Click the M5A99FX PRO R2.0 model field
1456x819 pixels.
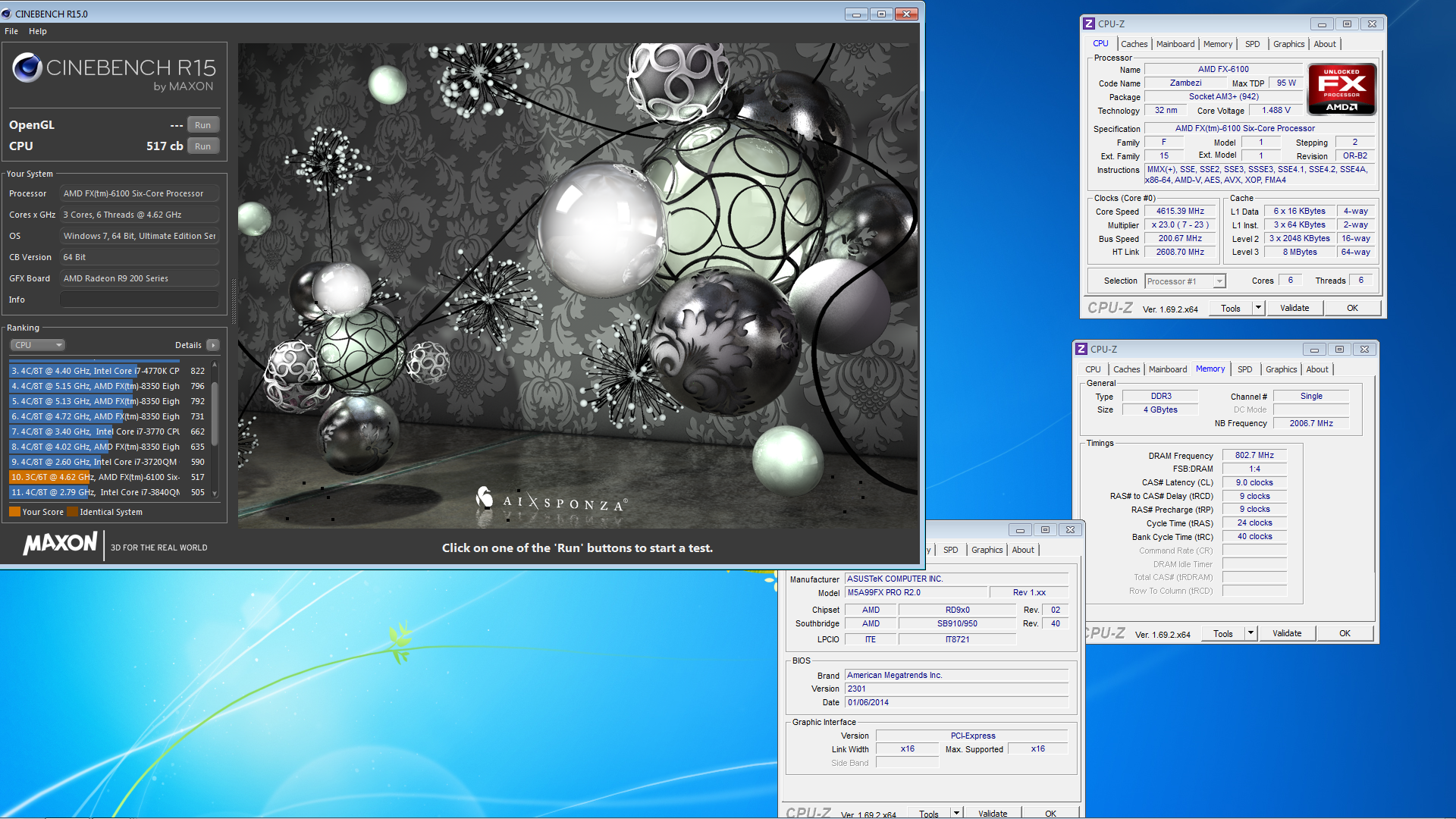(x=917, y=592)
